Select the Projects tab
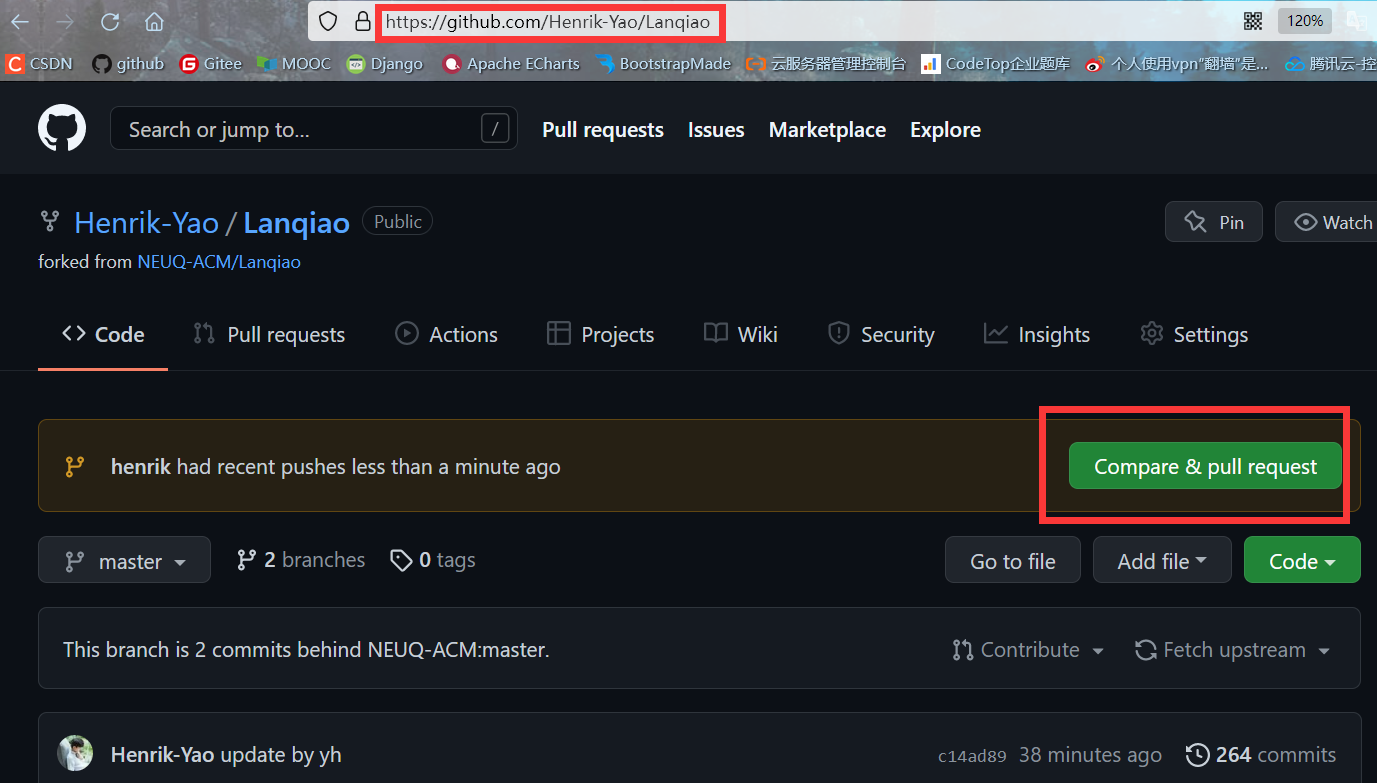 pos(600,334)
